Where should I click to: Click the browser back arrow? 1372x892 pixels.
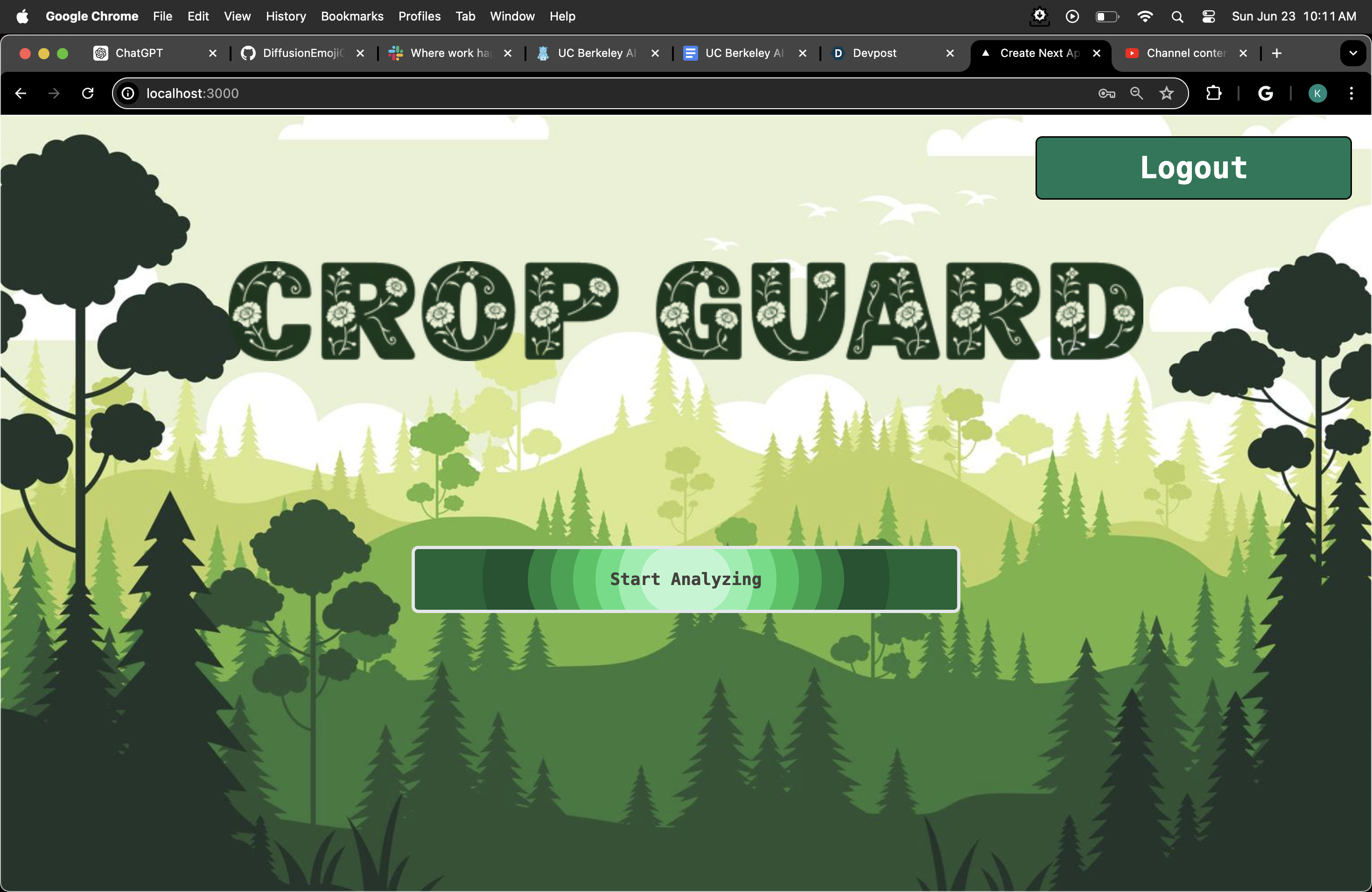(x=21, y=93)
